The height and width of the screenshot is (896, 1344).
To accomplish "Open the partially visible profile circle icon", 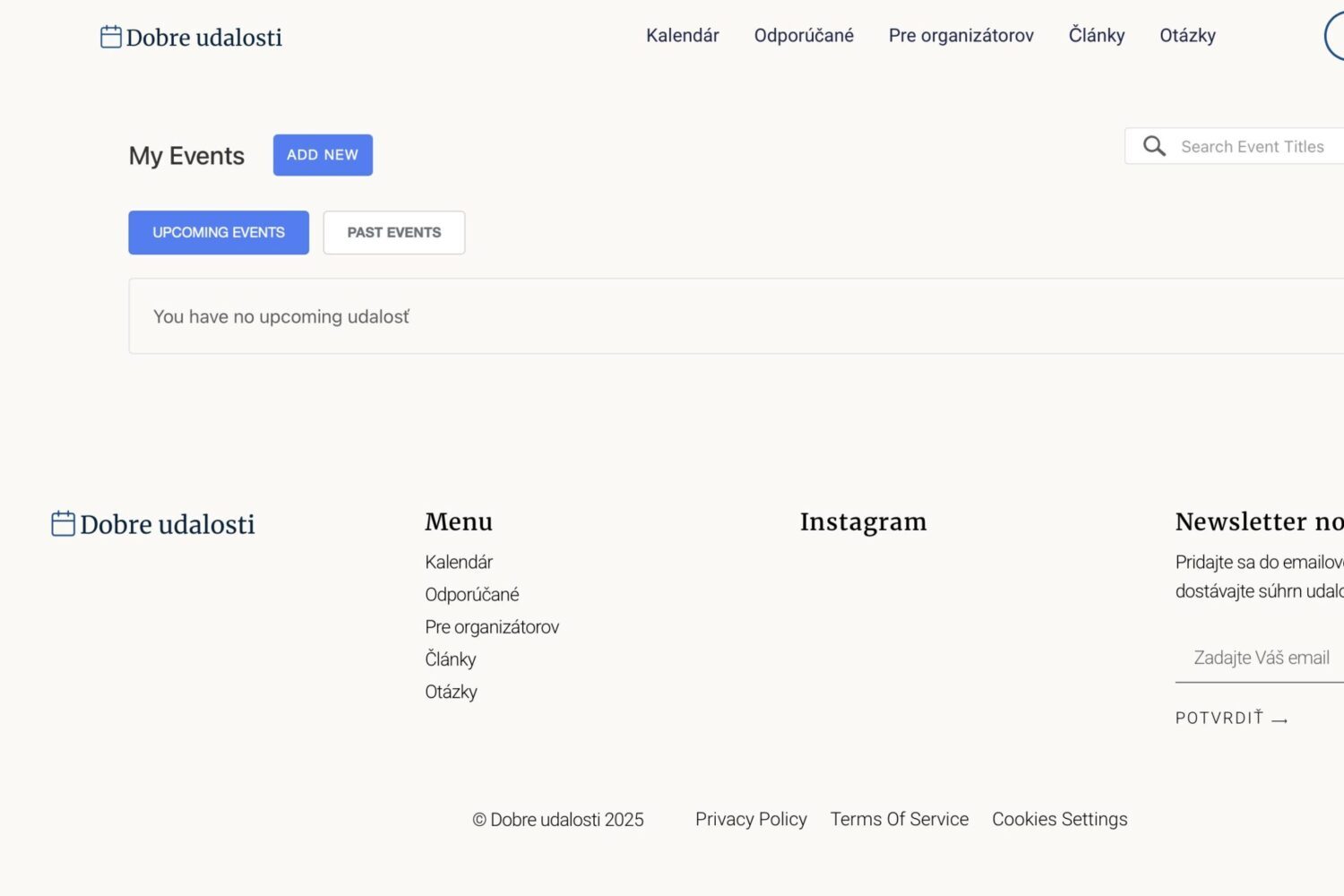I will tap(1334, 36).
